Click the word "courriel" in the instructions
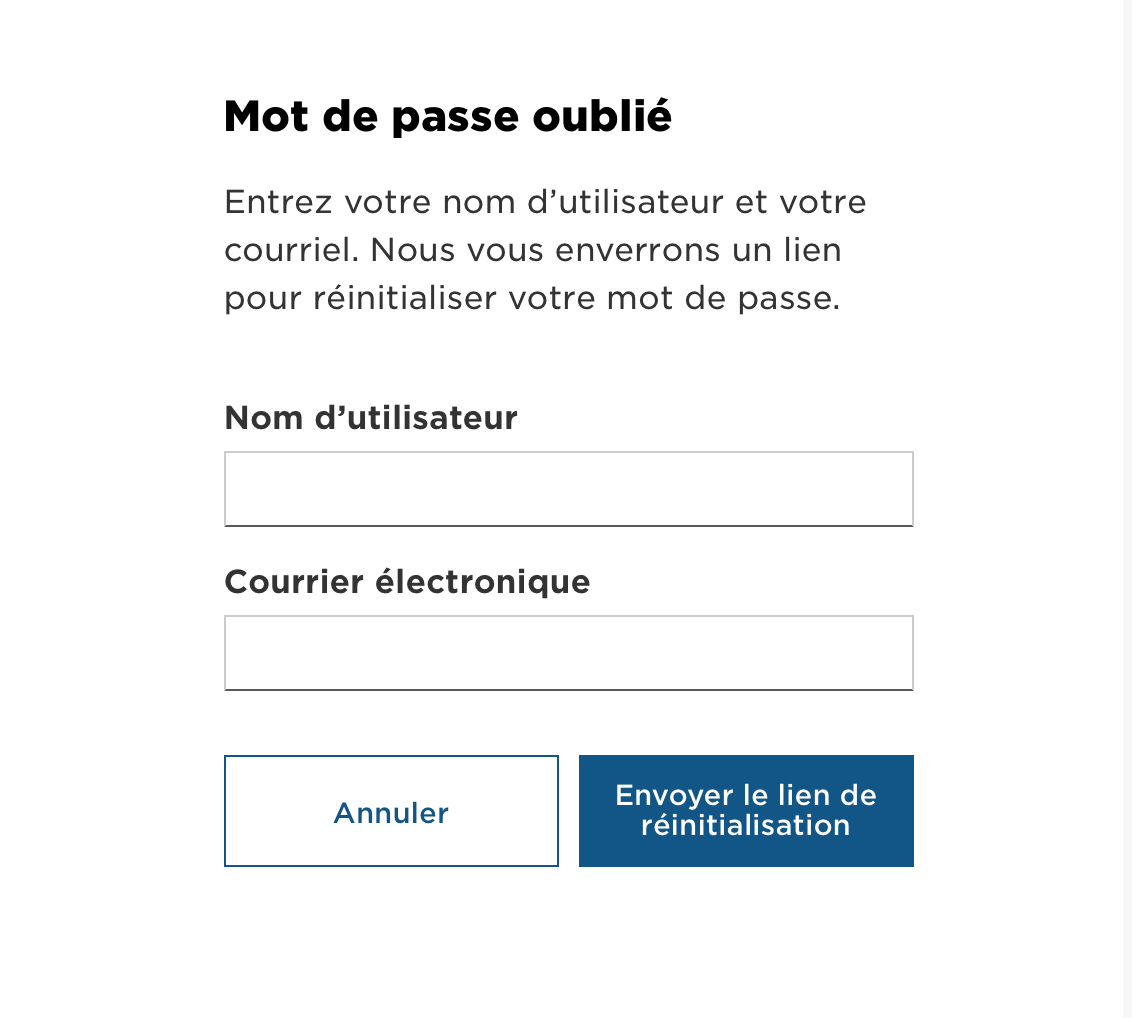Image resolution: width=1132 pixels, height=1018 pixels. (292, 251)
